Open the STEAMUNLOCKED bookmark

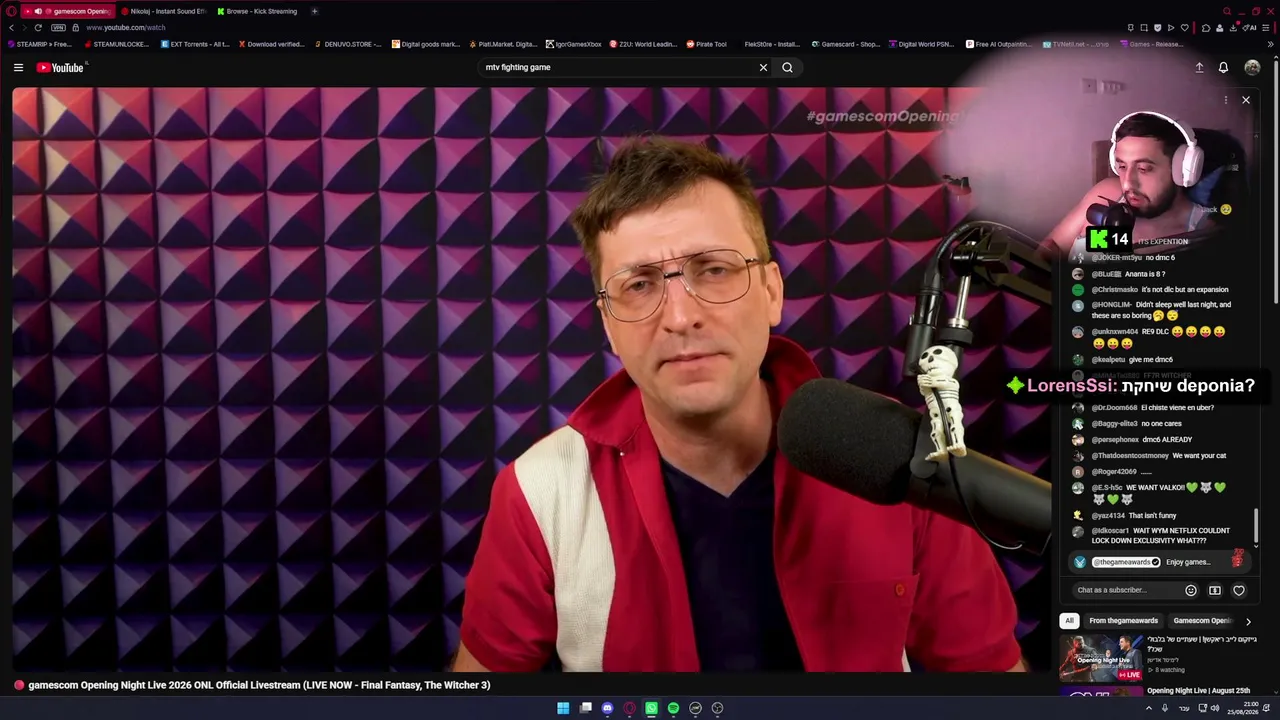115,44
